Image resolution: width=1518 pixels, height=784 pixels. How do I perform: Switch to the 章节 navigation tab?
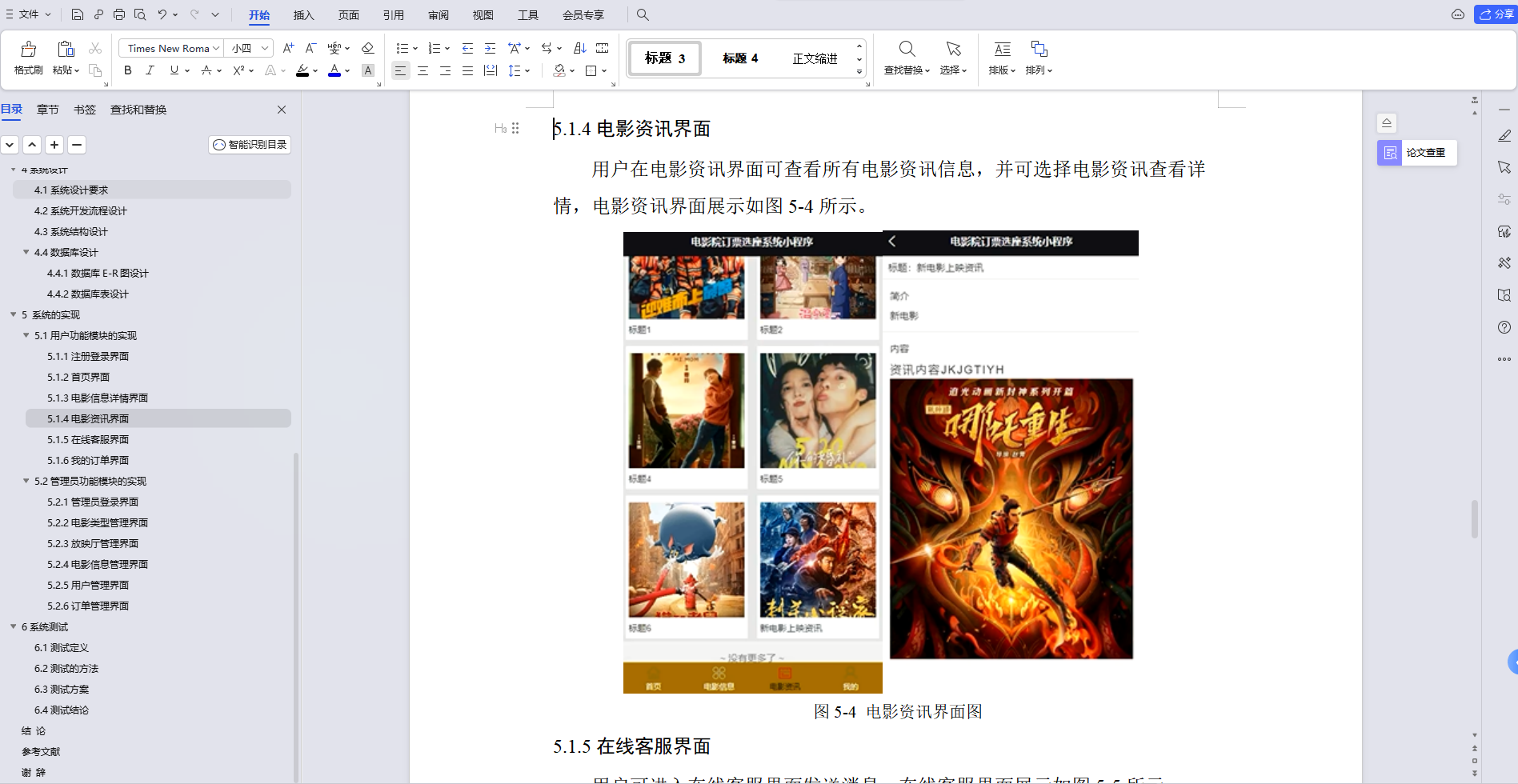point(48,110)
